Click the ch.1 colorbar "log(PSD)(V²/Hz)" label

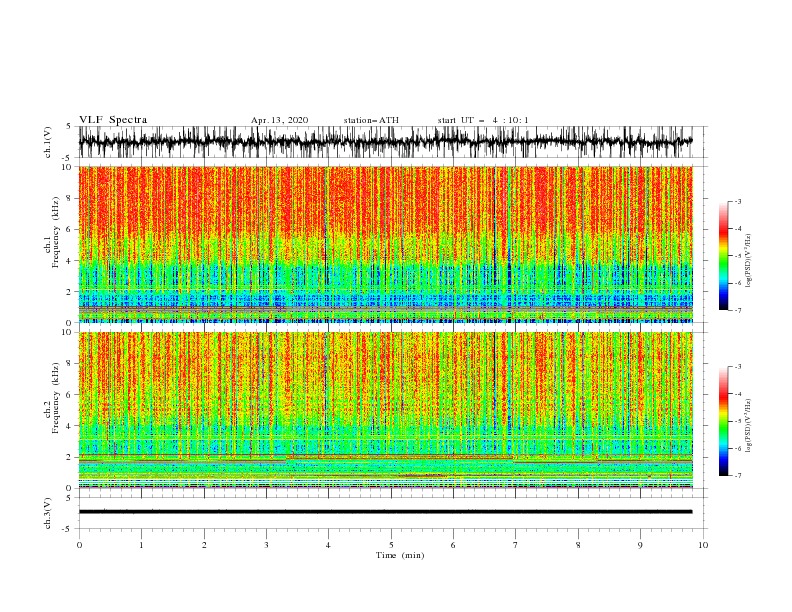click(748, 261)
